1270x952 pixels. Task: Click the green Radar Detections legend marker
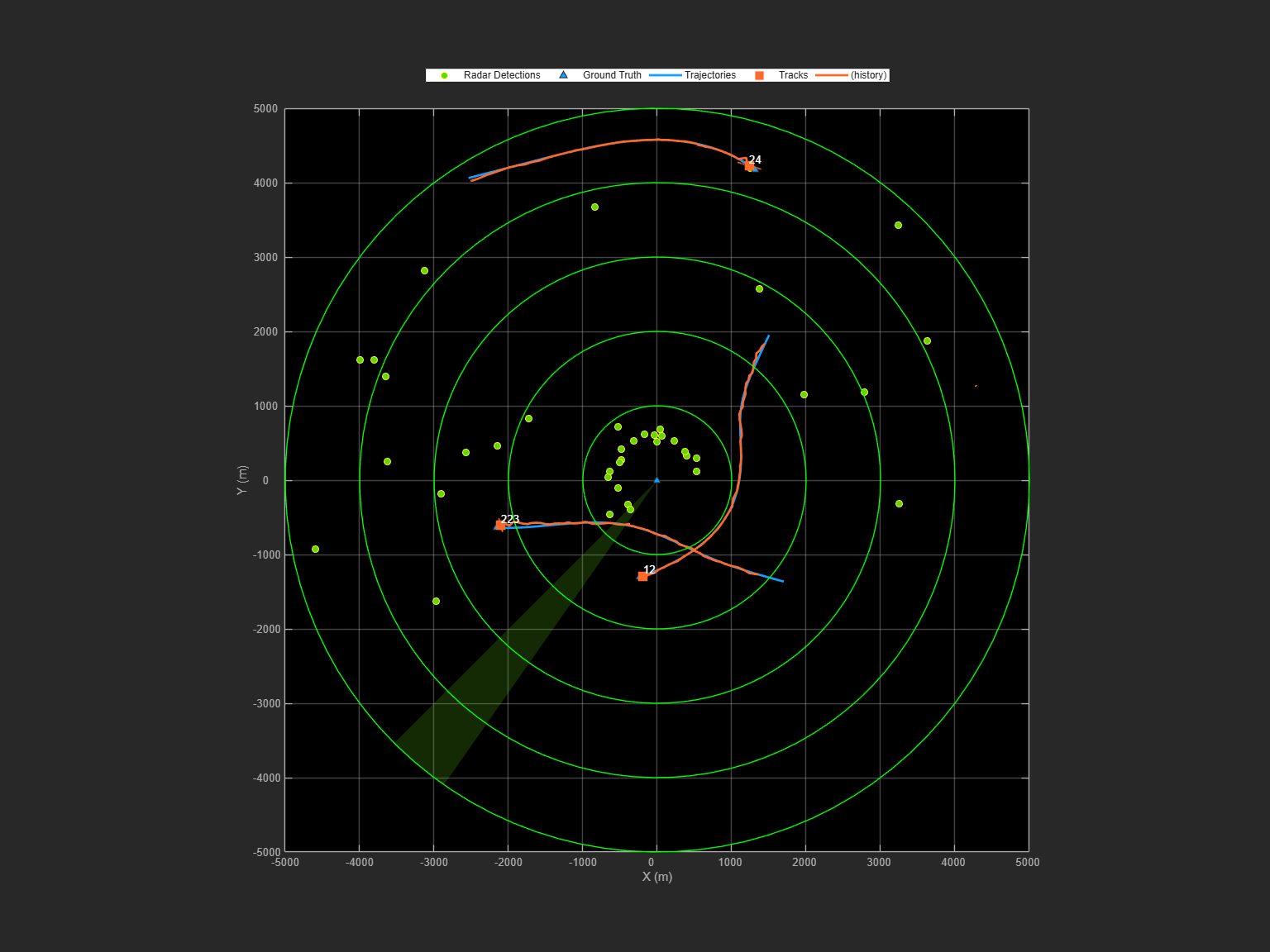444,75
